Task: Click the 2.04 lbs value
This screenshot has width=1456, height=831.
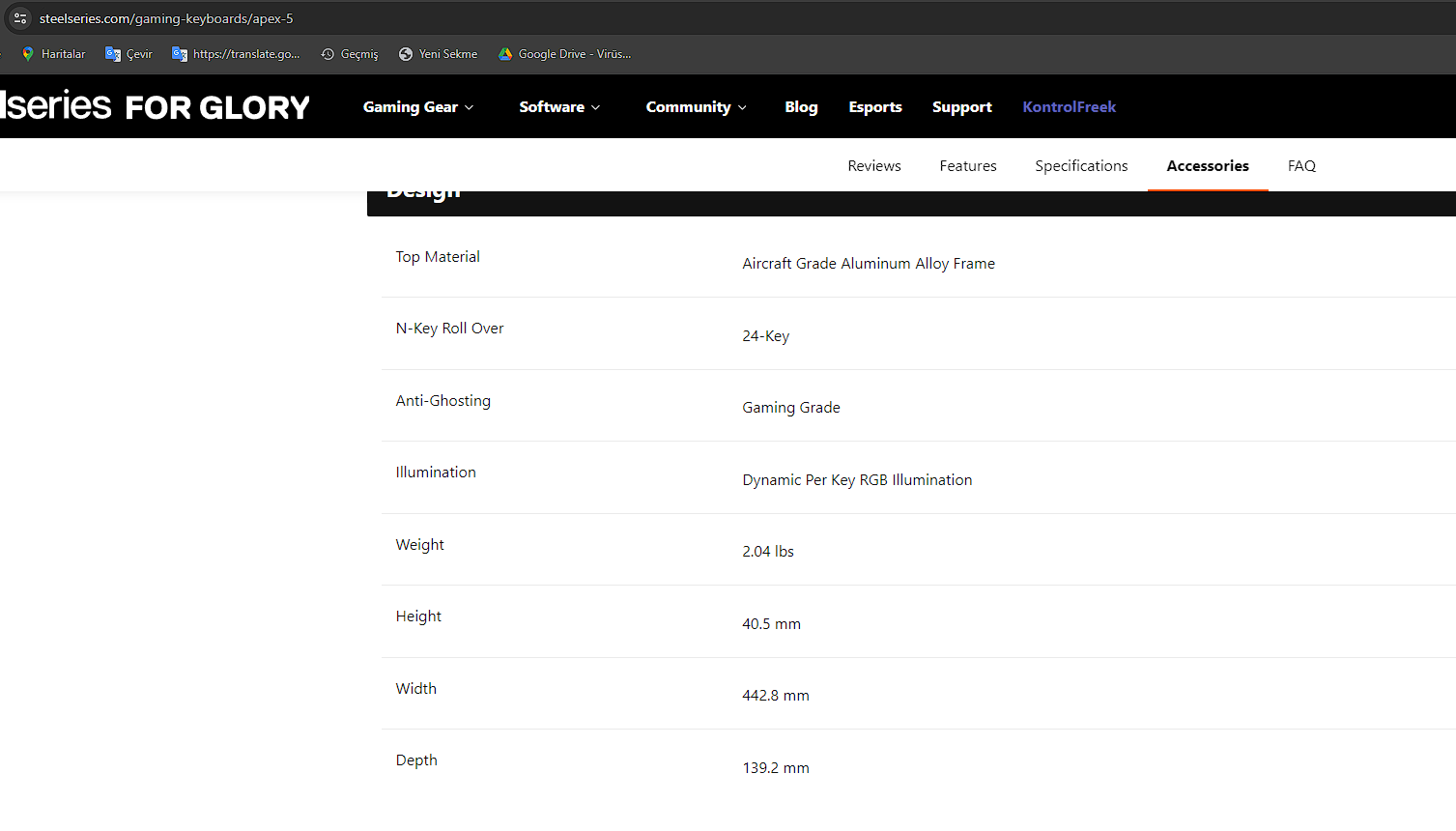Action: (768, 551)
